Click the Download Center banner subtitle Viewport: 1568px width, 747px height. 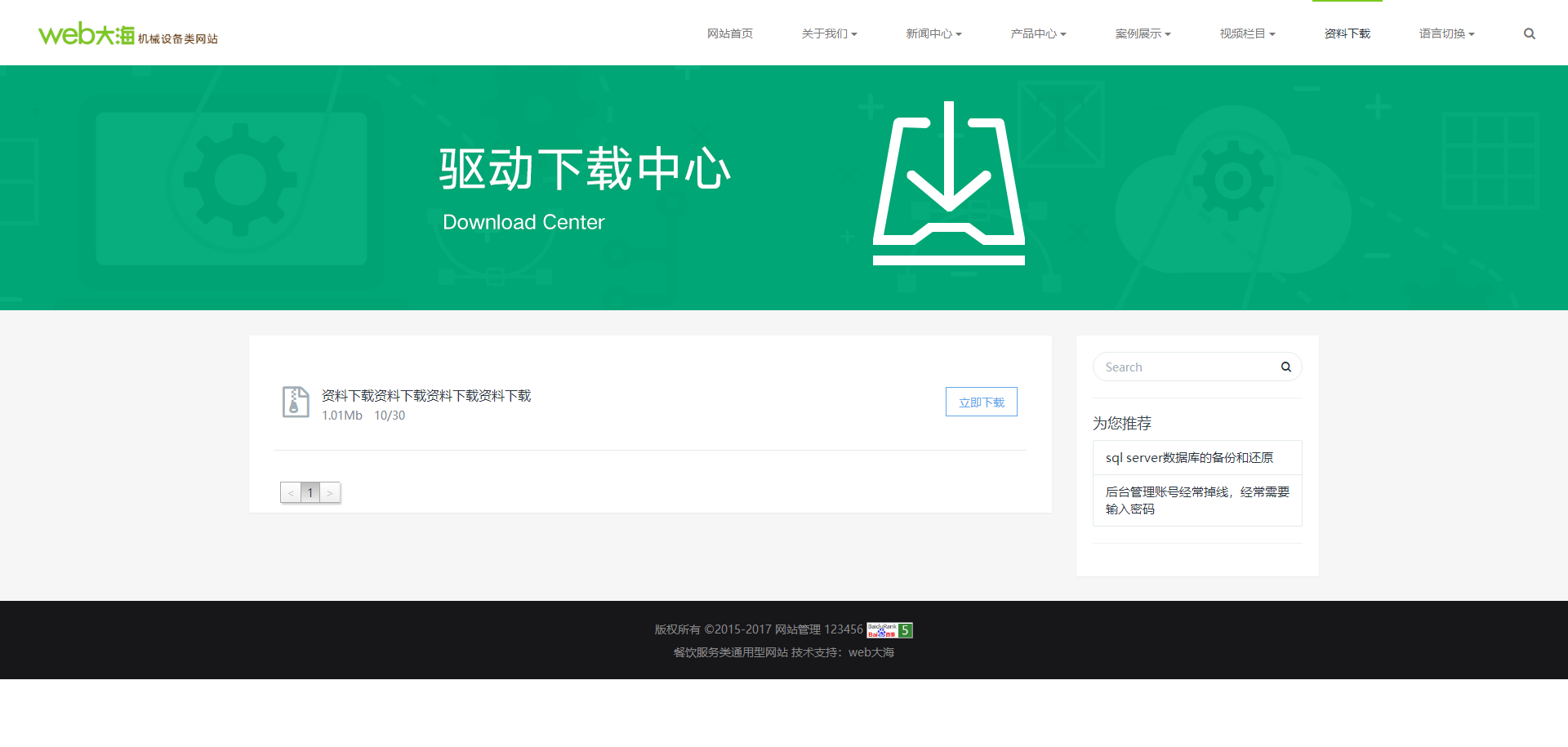[523, 222]
